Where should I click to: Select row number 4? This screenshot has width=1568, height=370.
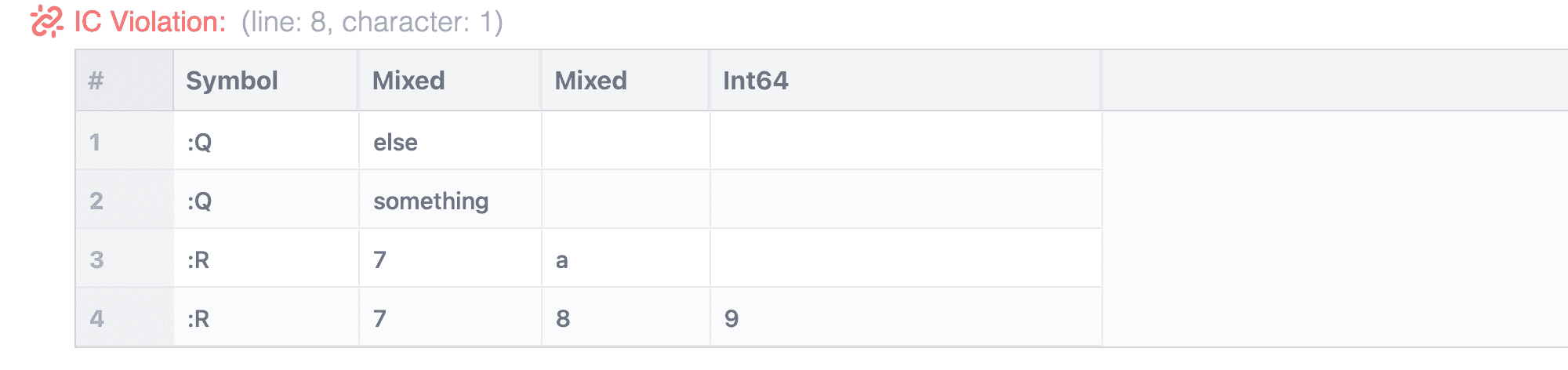[x=96, y=318]
